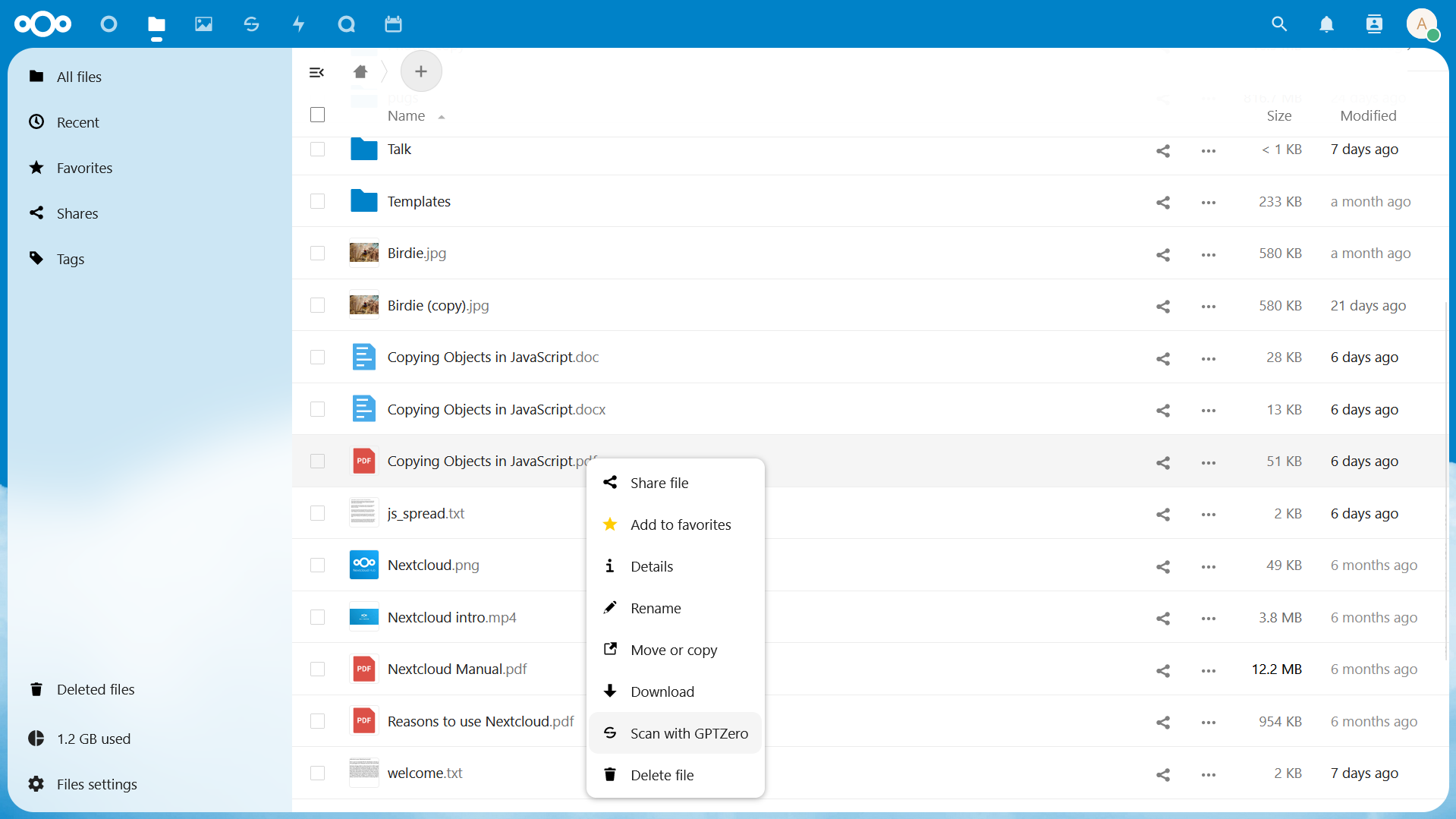Screen dimensions: 1456x819
Task: Sort by the Size column header
Action: pos(1278,116)
